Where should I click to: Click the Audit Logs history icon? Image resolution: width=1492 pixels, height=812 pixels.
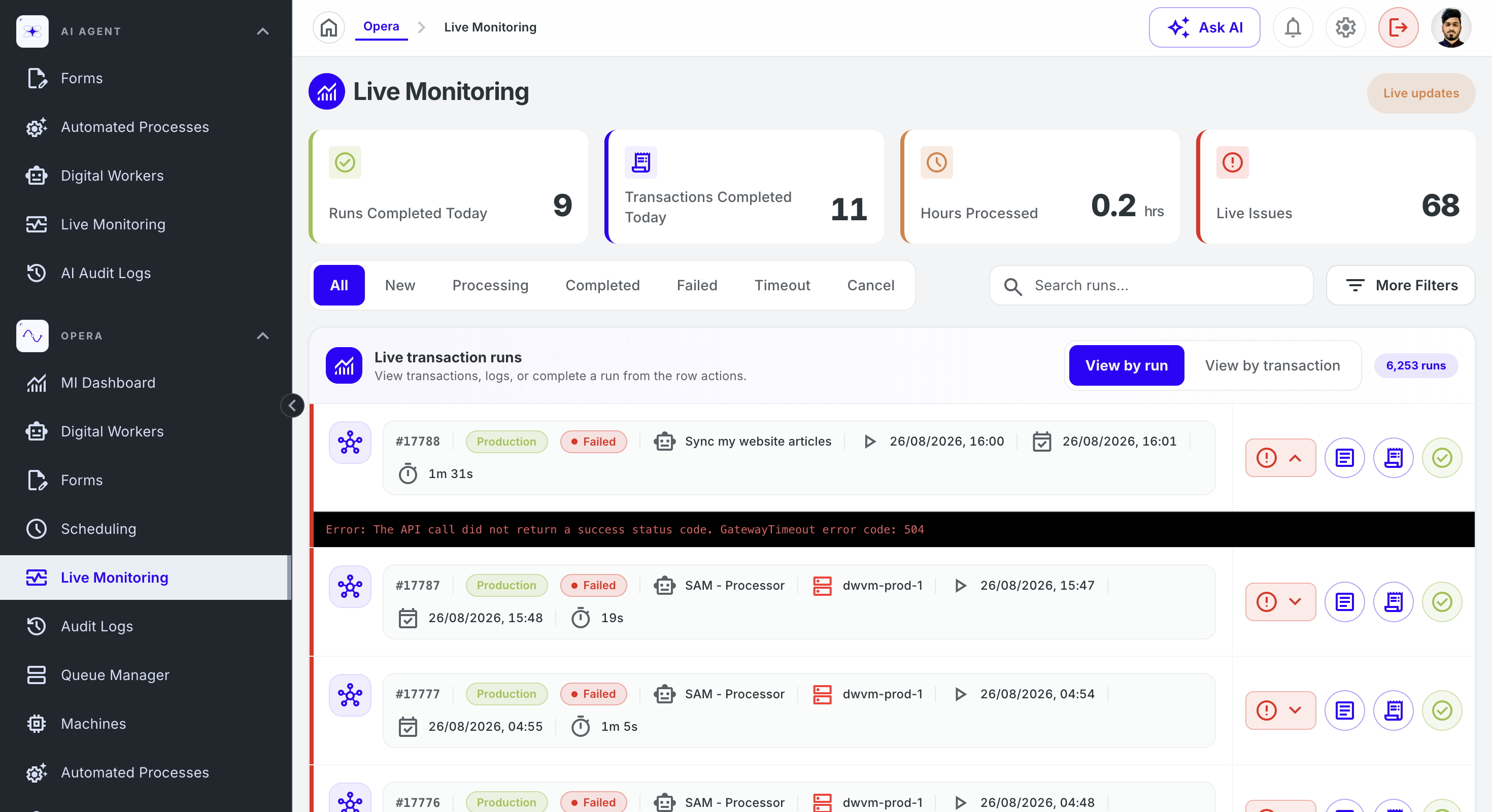pyautogui.click(x=37, y=626)
